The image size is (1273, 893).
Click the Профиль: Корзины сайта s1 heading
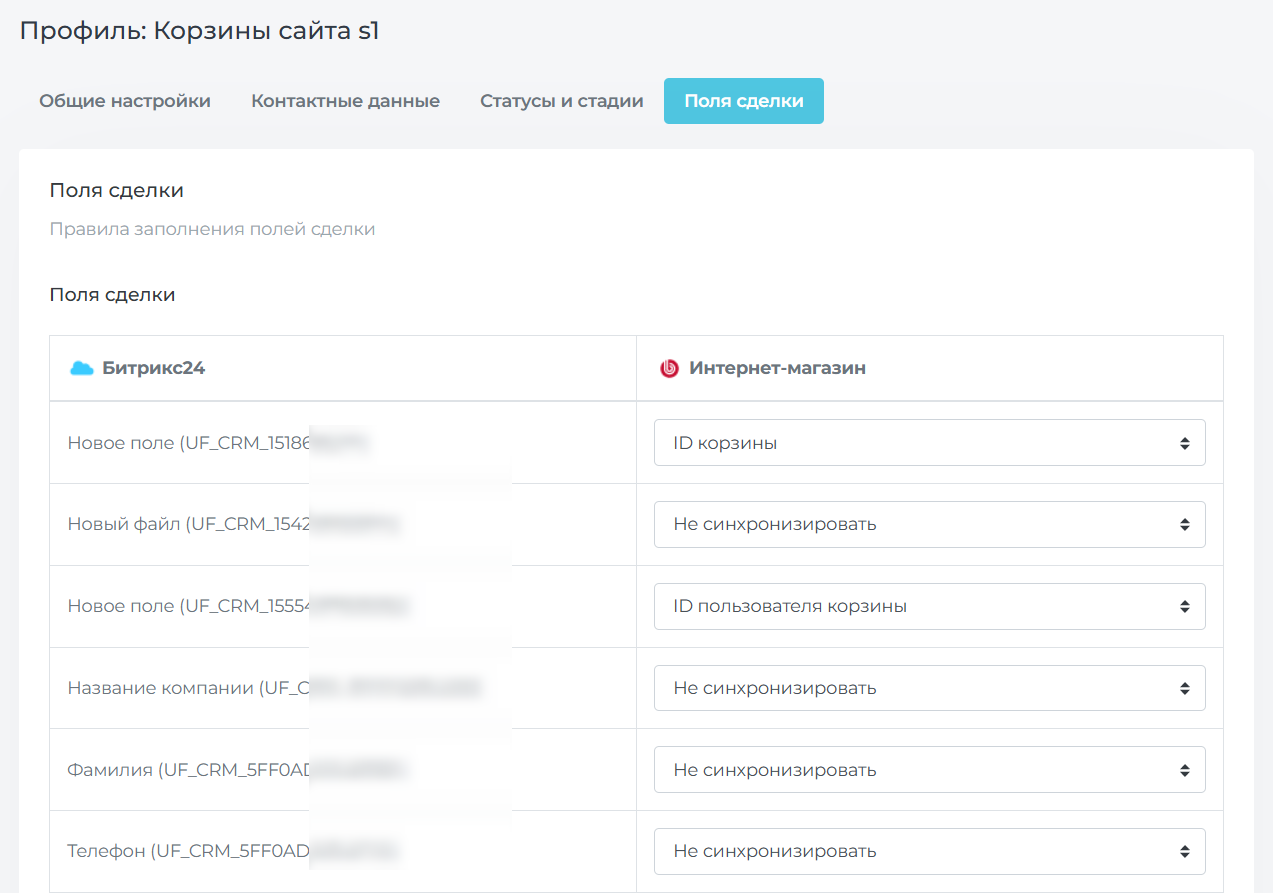(199, 31)
